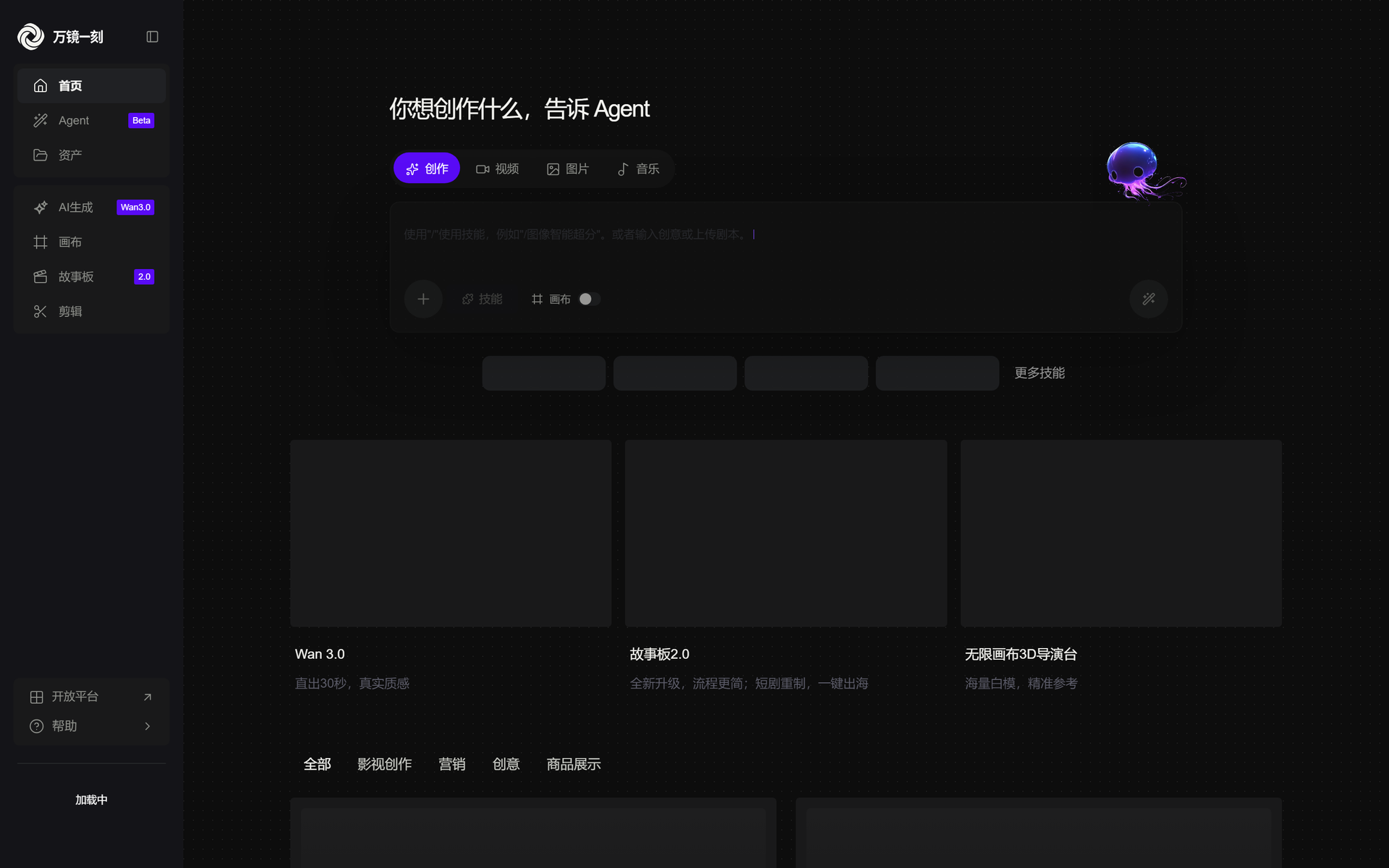Switch to the 图片 tab
This screenshot has width=1389, height=868.
coord(568,169)
